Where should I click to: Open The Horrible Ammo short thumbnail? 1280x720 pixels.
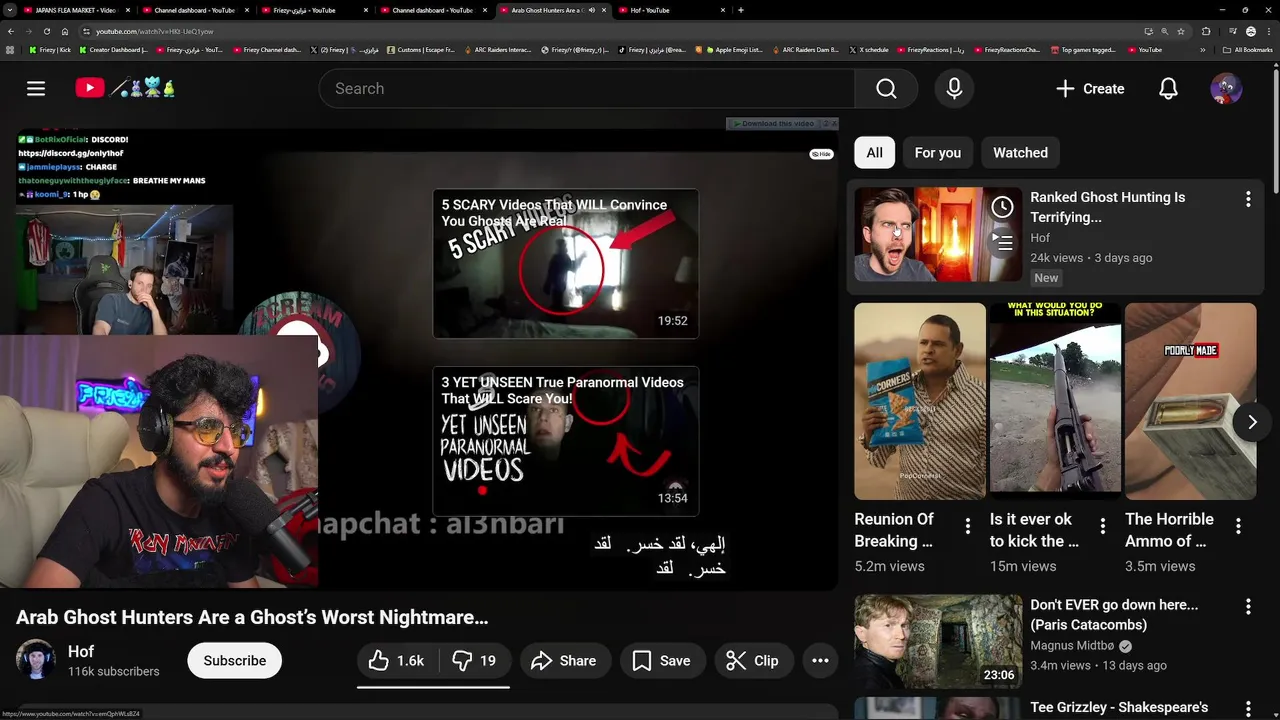pyautogui.click(x=1190, y=401)
